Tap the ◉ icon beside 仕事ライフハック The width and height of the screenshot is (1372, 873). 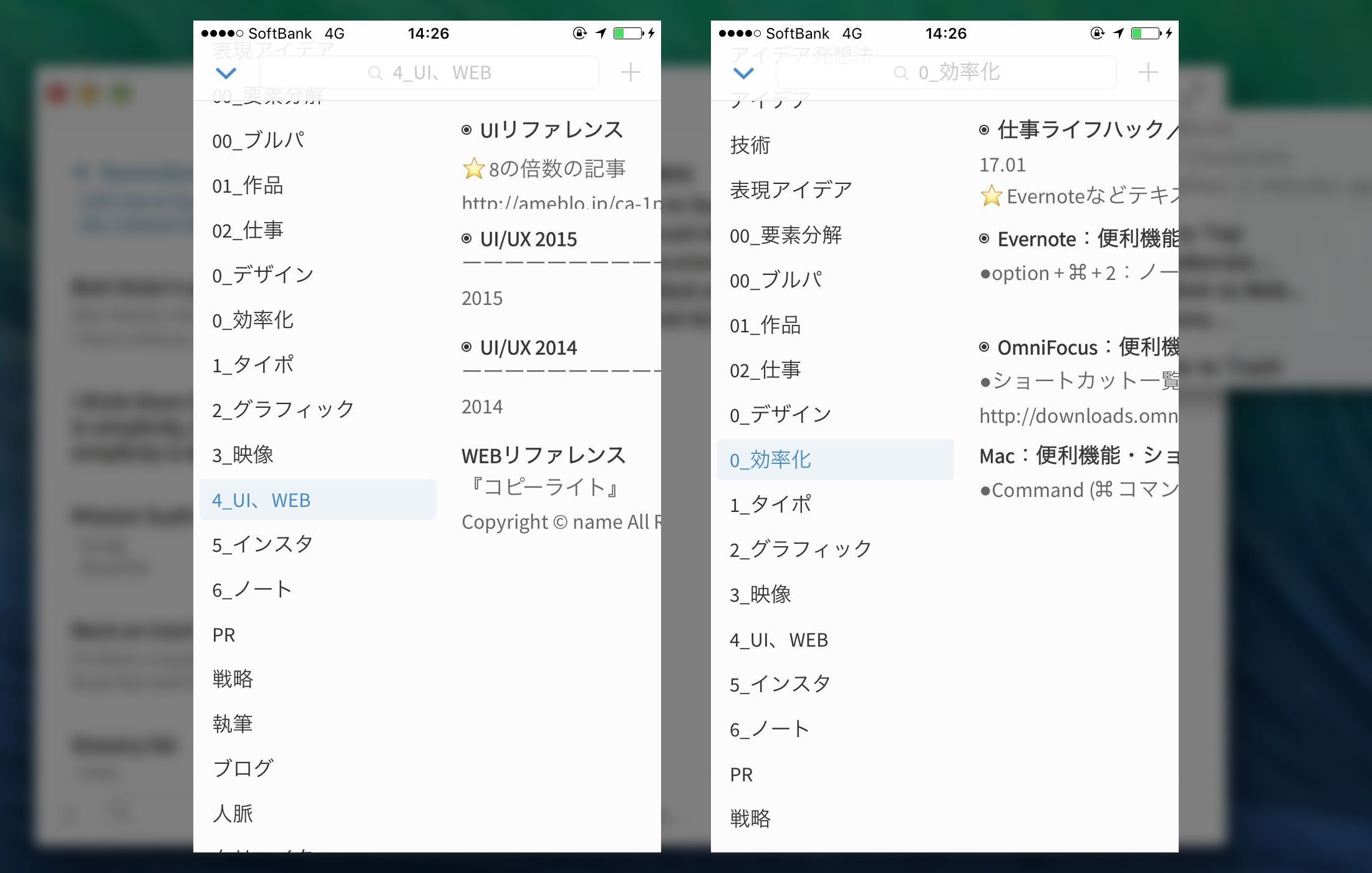[x=985, y=130]
